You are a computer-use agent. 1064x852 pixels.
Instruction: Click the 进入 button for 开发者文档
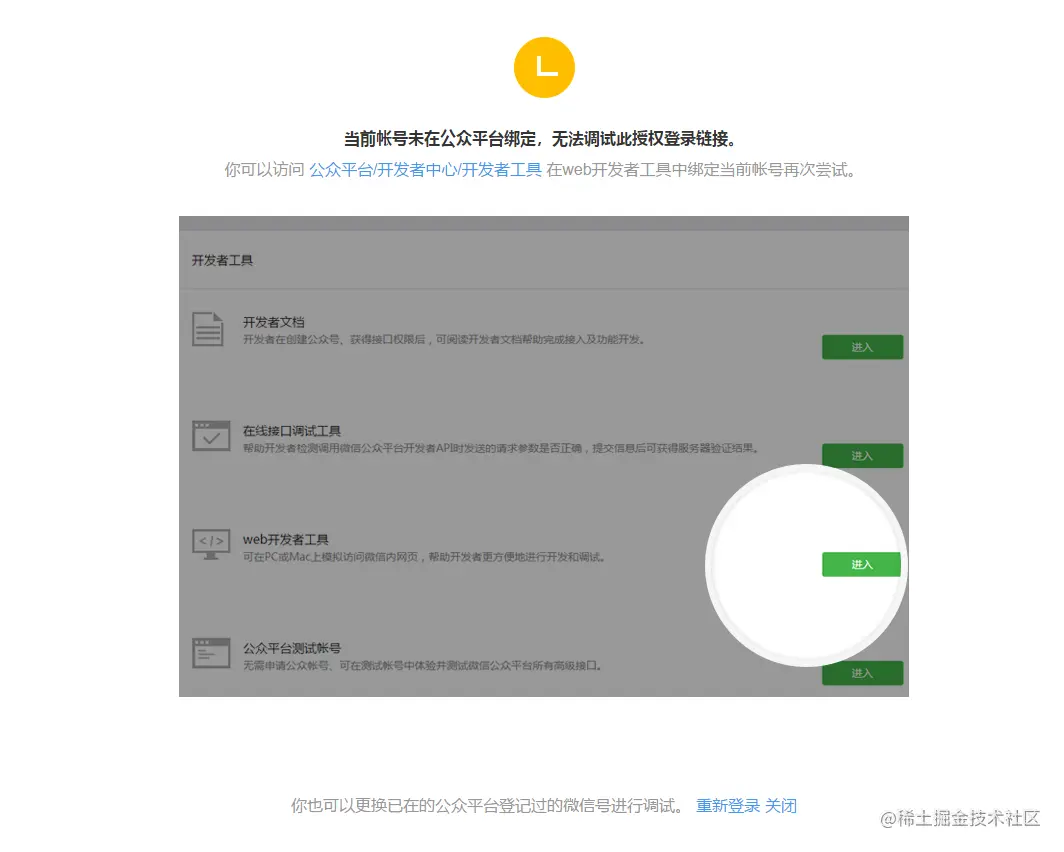(x=862, y=347)
